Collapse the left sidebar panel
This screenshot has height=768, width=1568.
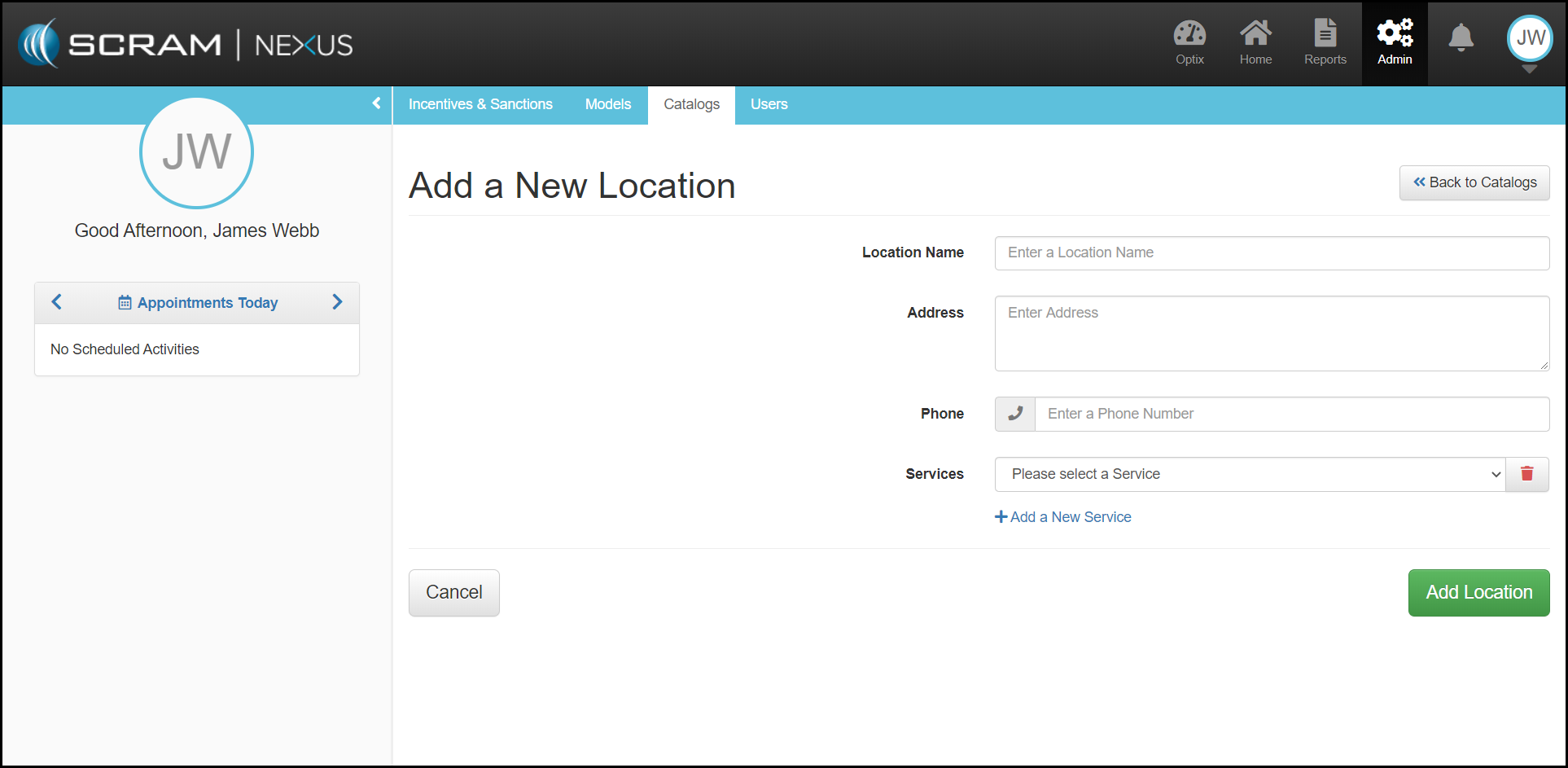pos(376,103)
